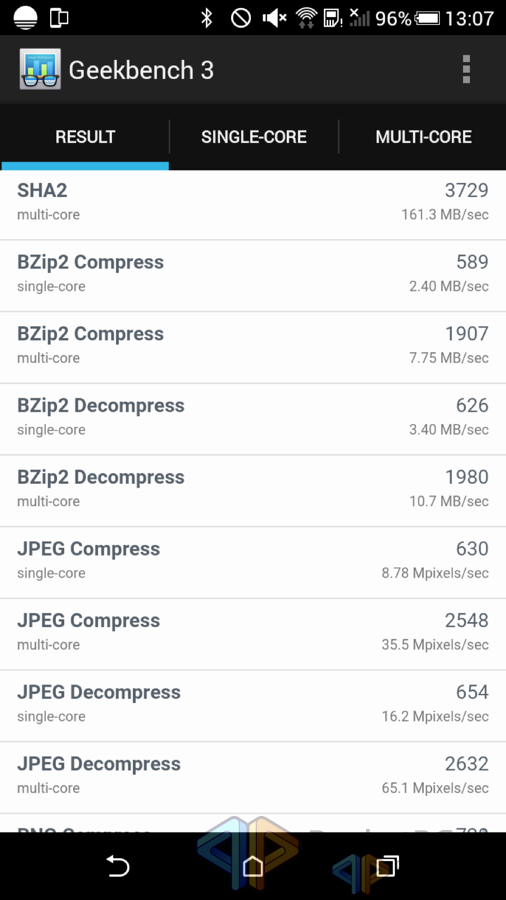The image size is (506, 900).
Task: Select JPEG Compress single-core row
Action: click(x=253, y=563)
